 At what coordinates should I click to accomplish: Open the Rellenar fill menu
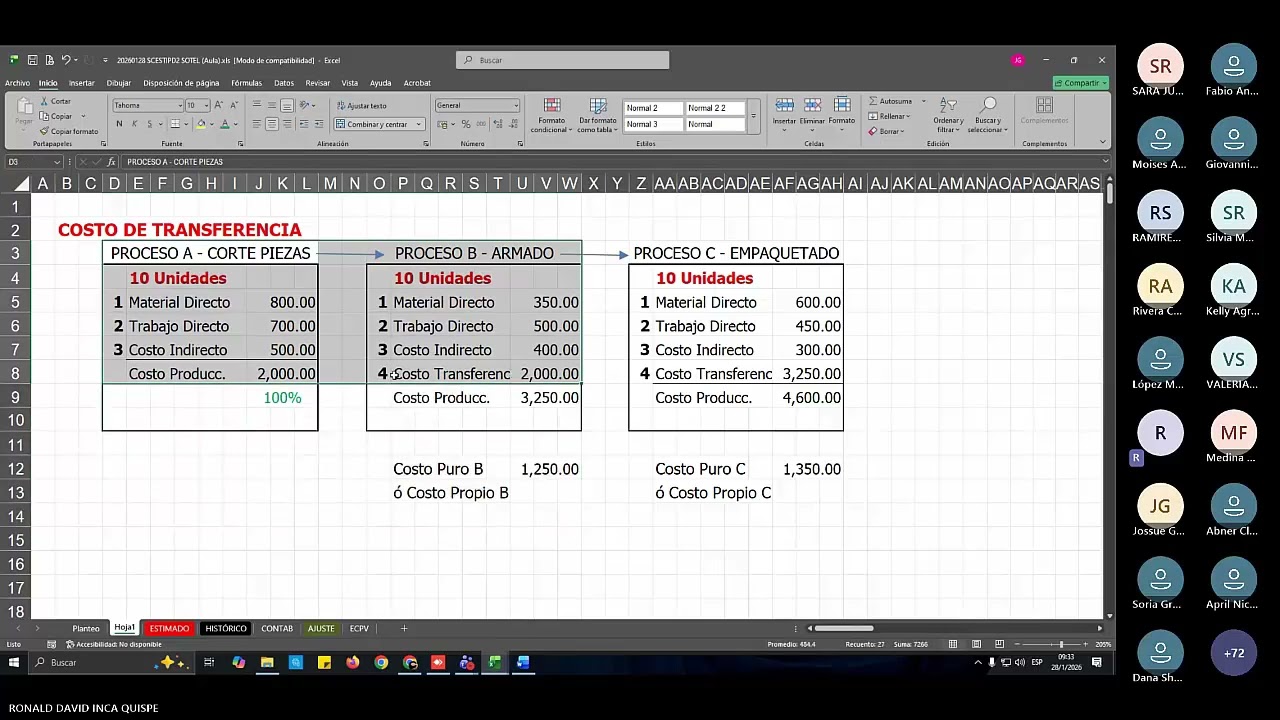tap(887, 116)
